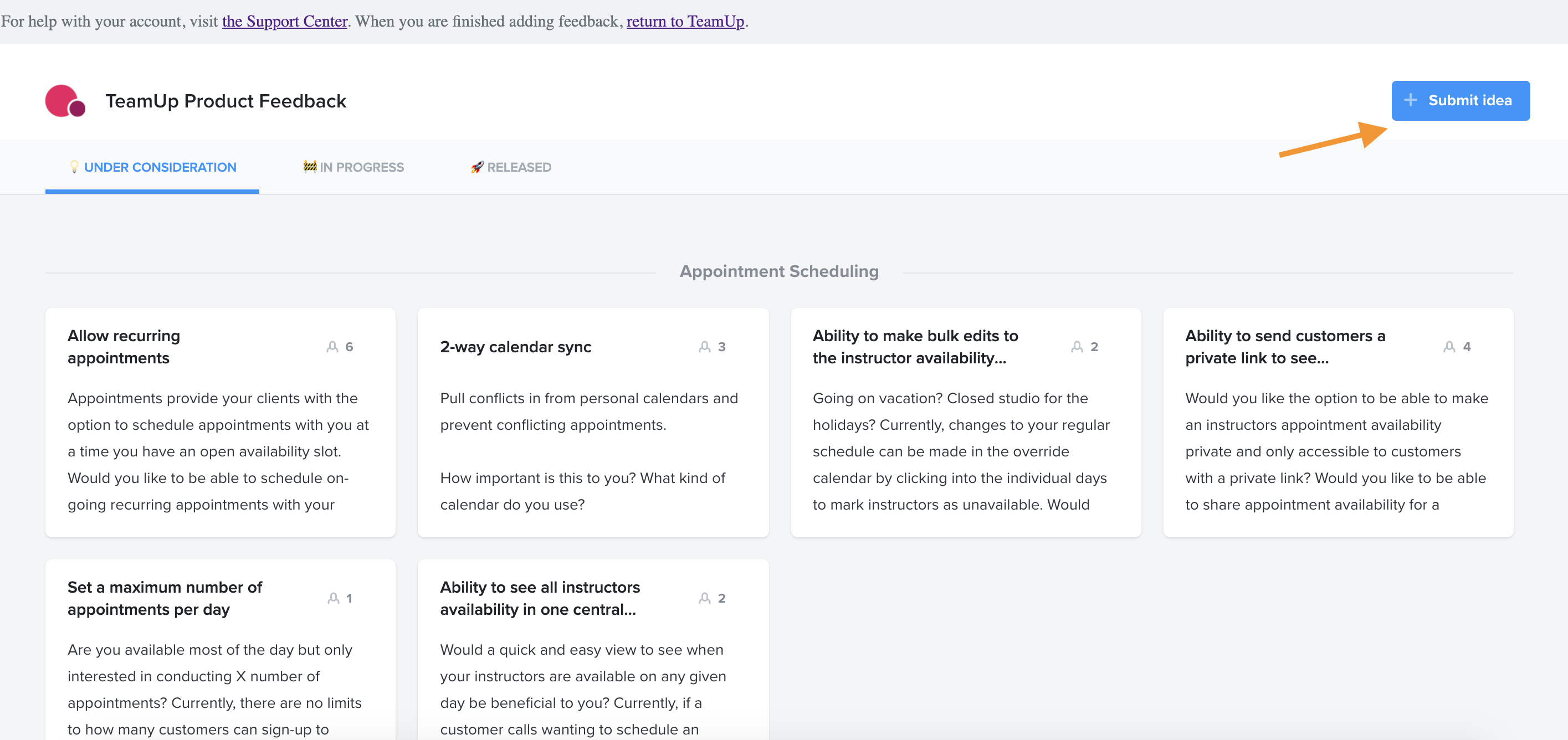This screenshot has height=740, width=1568.
Task: Click the construction icon beside In Progress
Action: coord(310,166)
